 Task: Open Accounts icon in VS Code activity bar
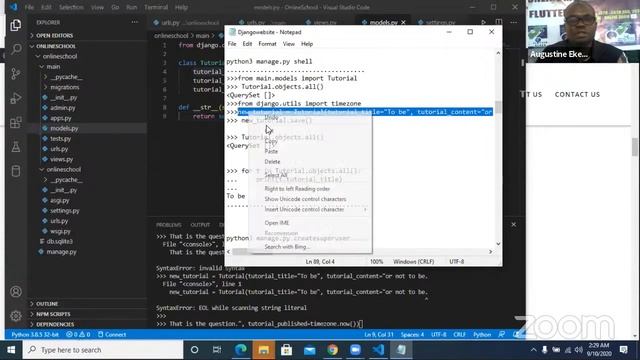point(16,292)
